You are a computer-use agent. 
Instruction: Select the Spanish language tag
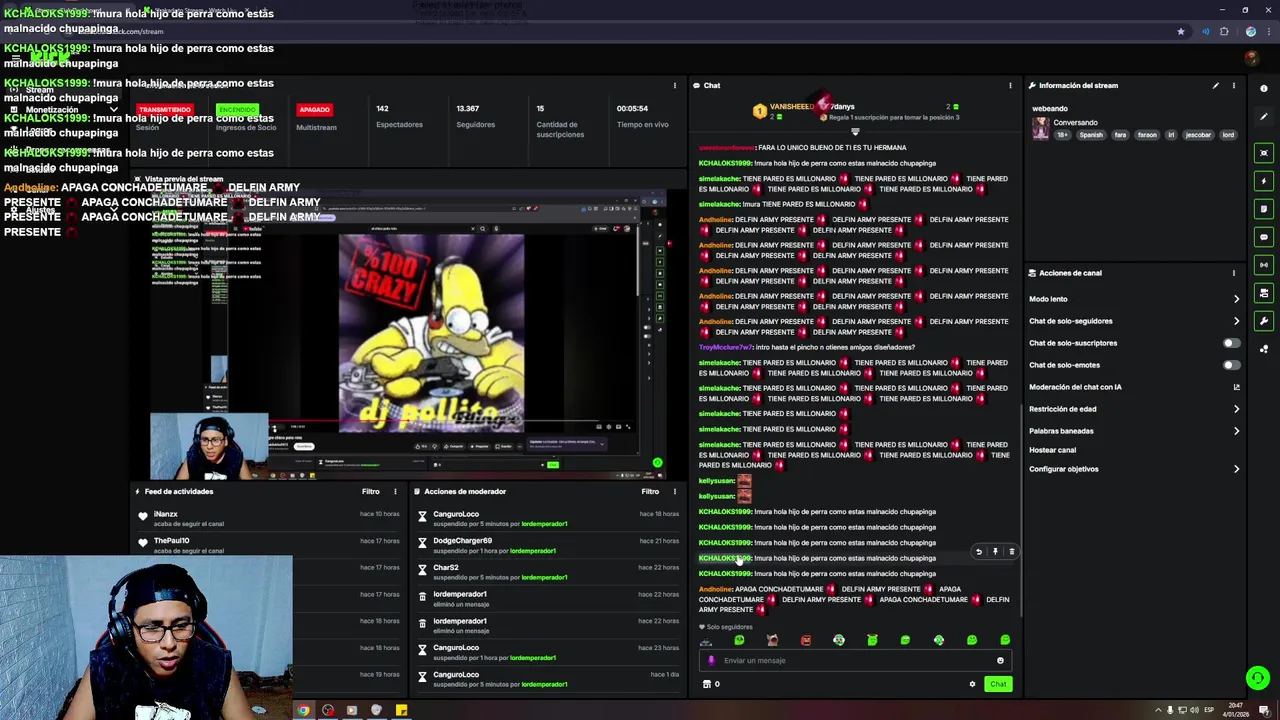pyautogui.click(x=1090, y=135)
